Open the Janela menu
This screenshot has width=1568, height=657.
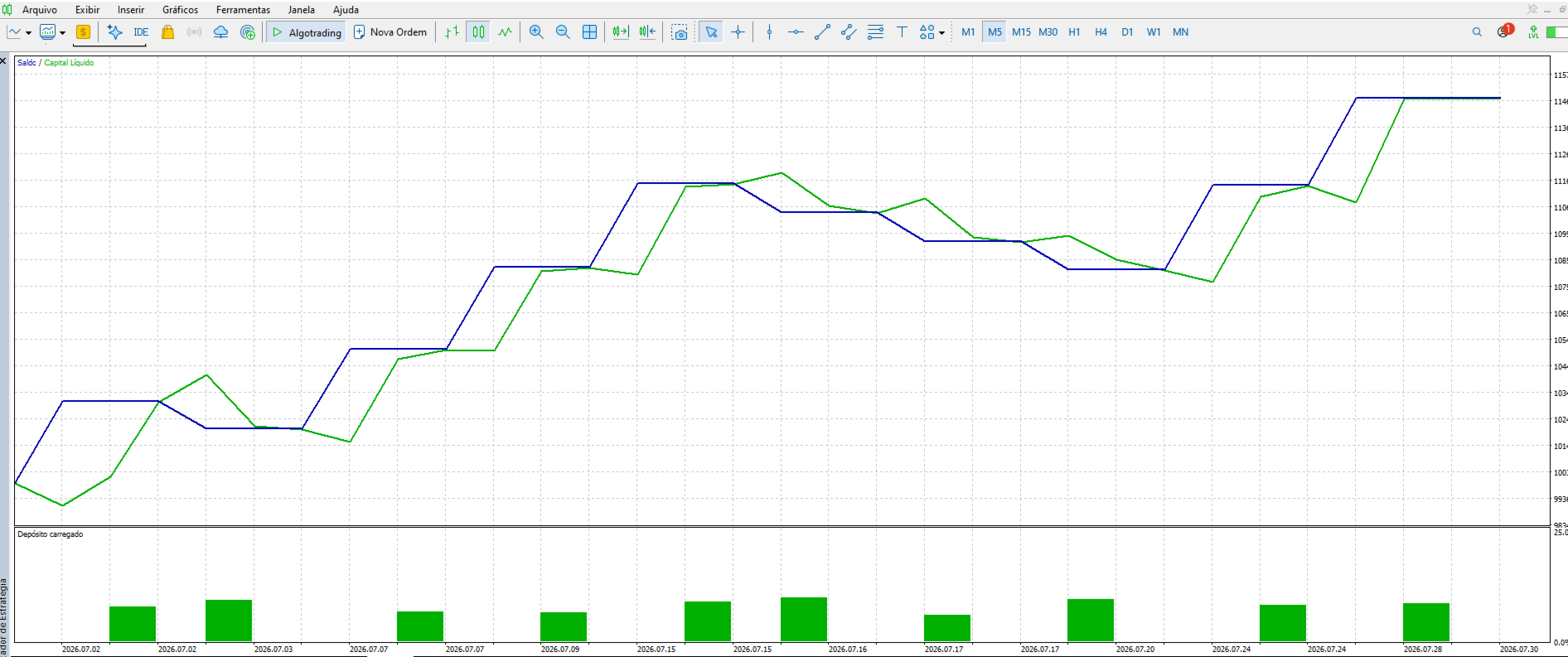pyautogui.click(x=301, y=10)
